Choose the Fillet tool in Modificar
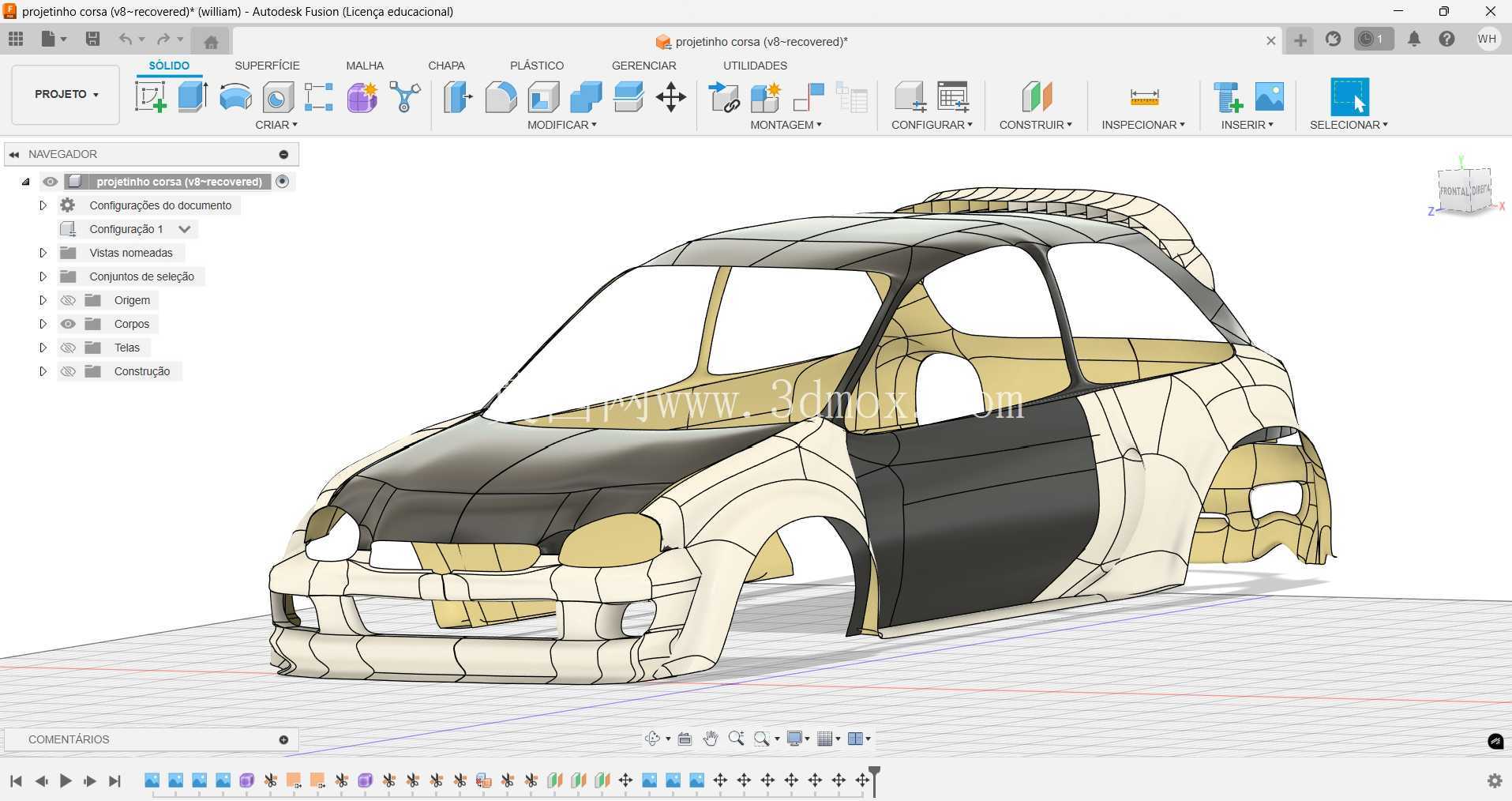1512x801 pixels. pos(501,97)
